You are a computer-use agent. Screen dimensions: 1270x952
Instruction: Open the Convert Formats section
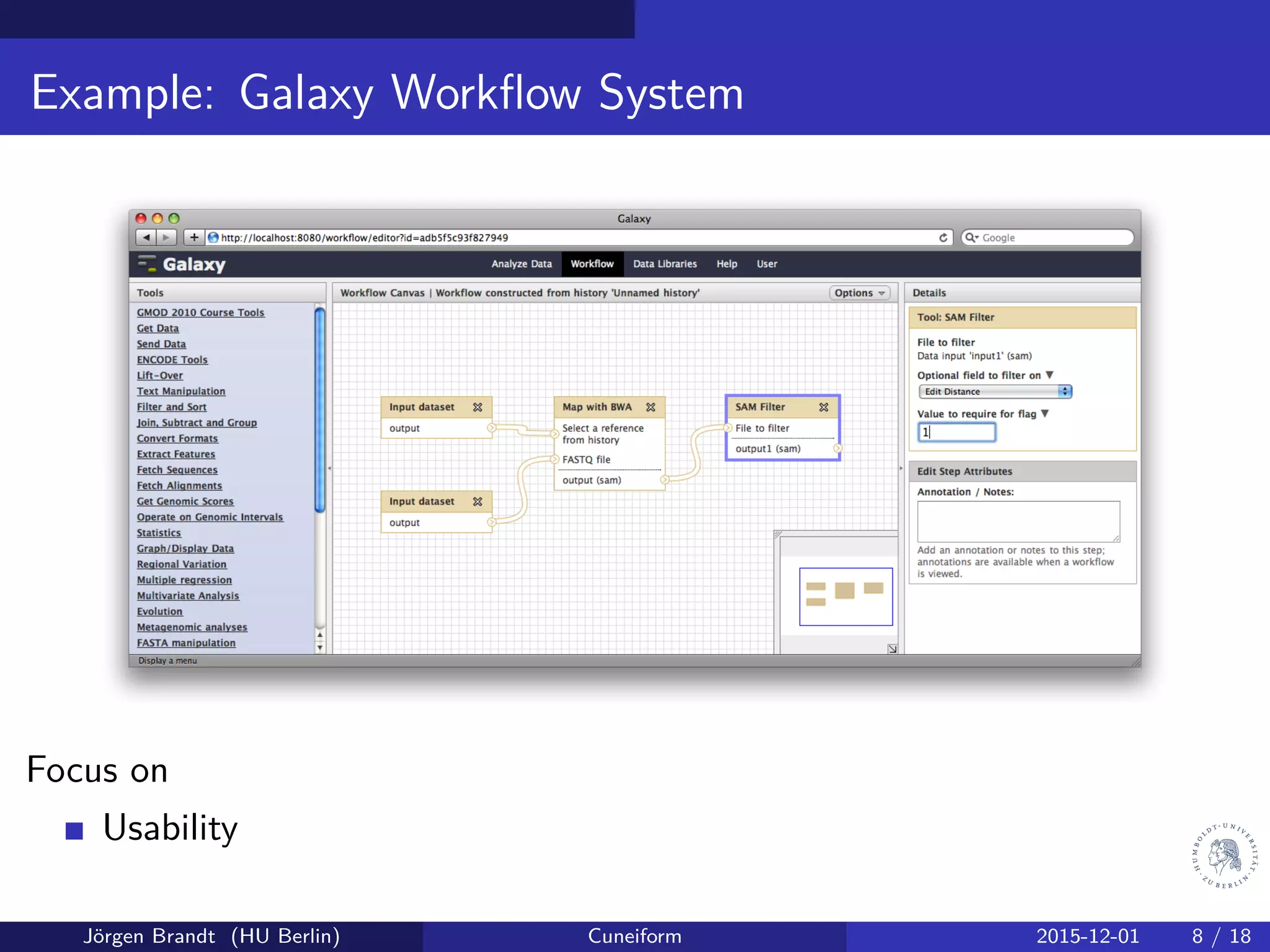(x=177, y=439)
